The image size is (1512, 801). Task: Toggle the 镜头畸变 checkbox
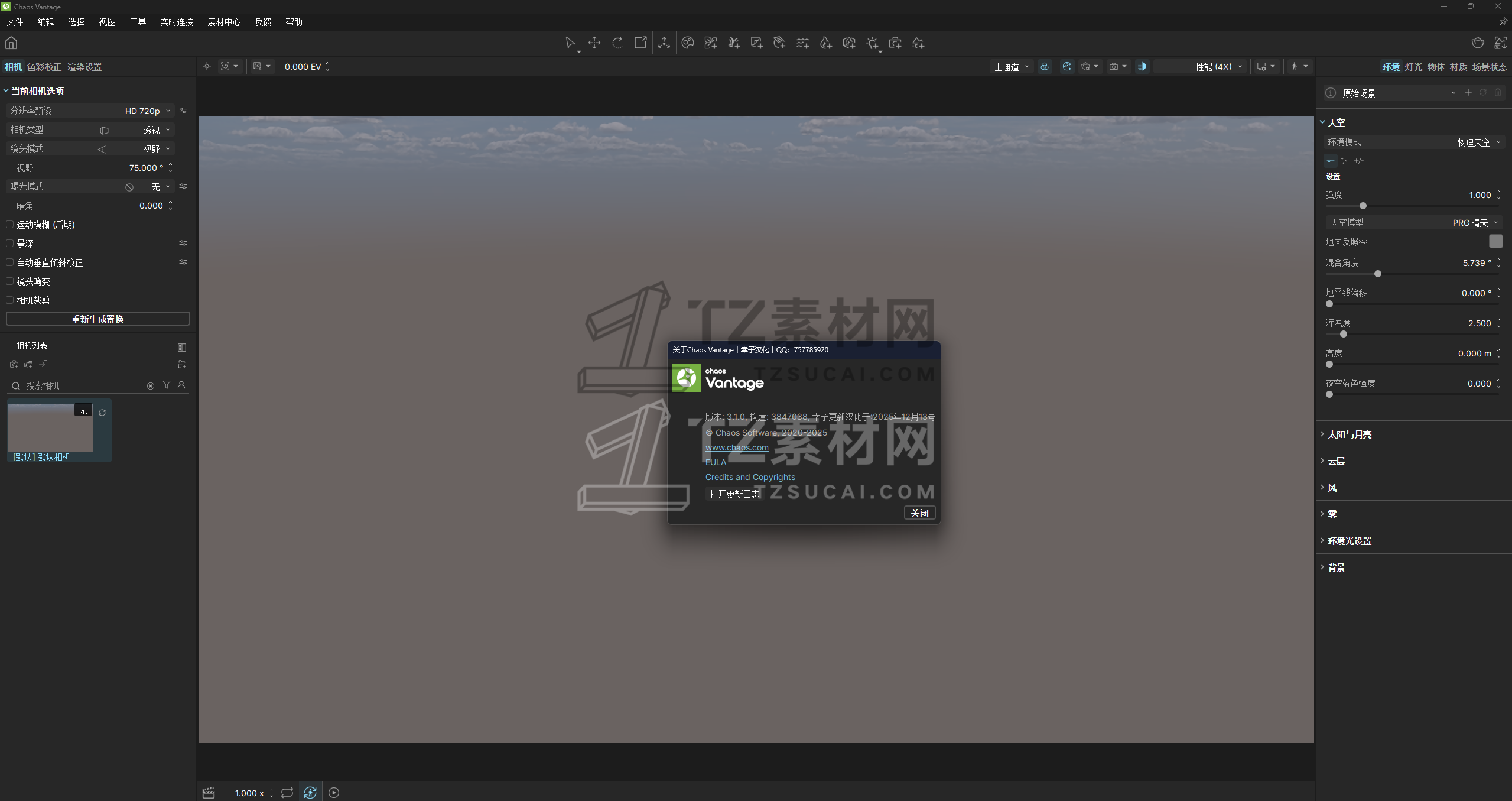(9, 281)
